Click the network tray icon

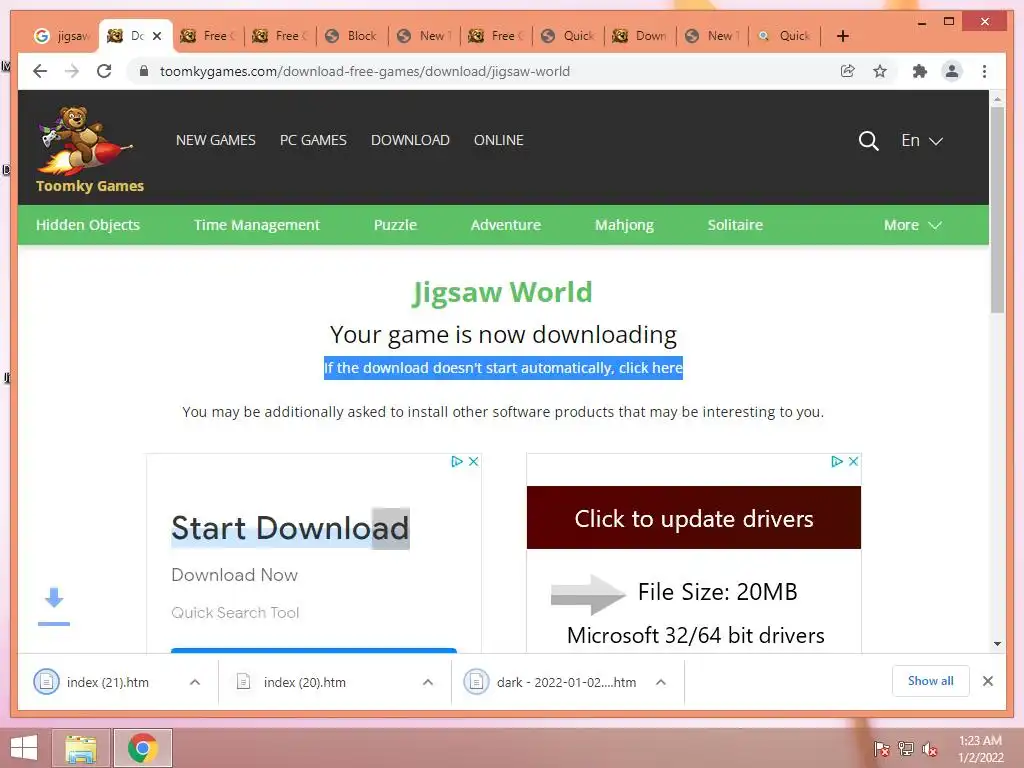[x=906, y=749]
